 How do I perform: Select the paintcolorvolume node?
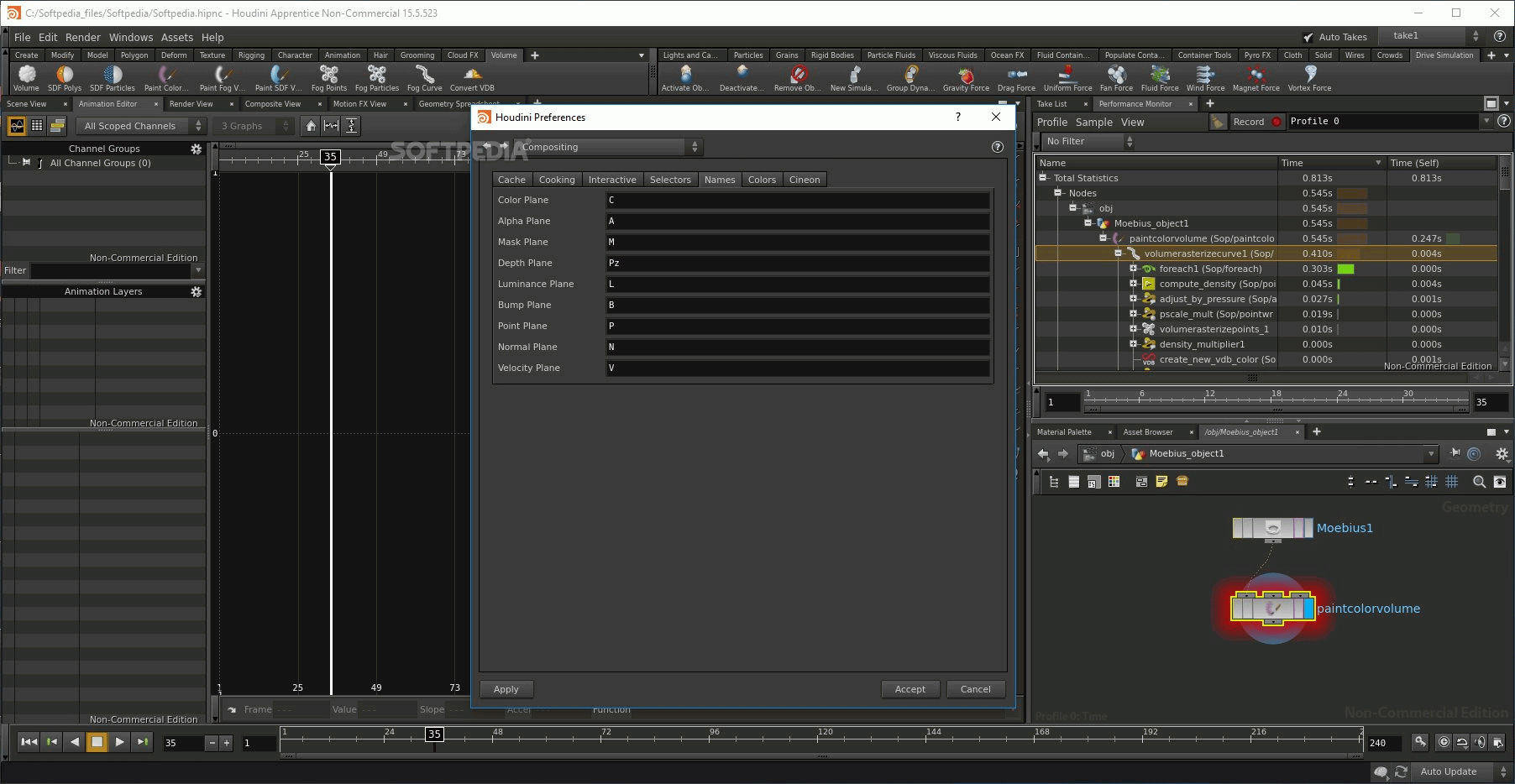(1272, 608)
